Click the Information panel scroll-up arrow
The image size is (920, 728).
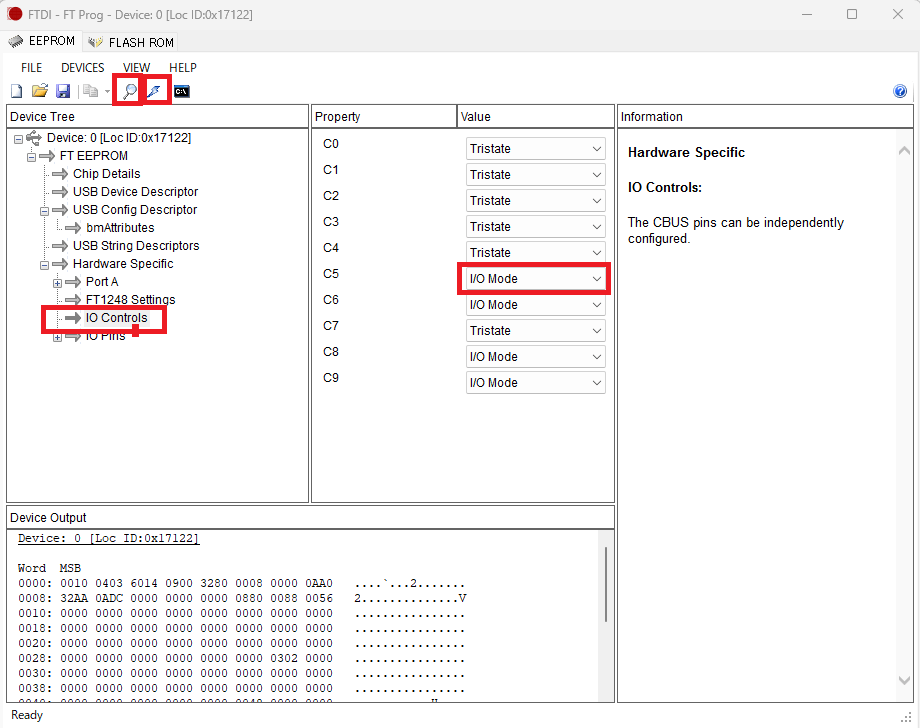point(904,151)
